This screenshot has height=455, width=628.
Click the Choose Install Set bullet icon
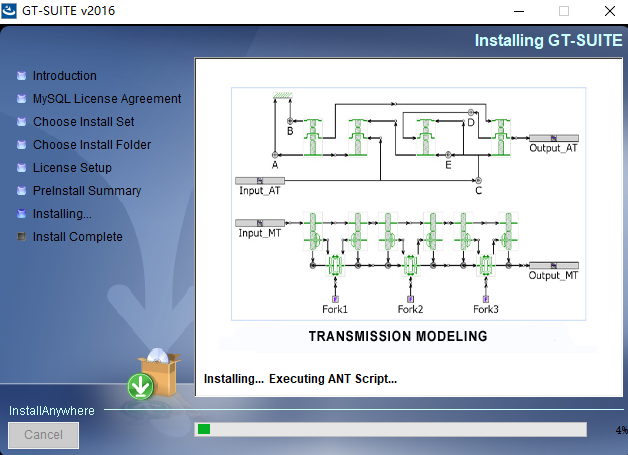21,122
